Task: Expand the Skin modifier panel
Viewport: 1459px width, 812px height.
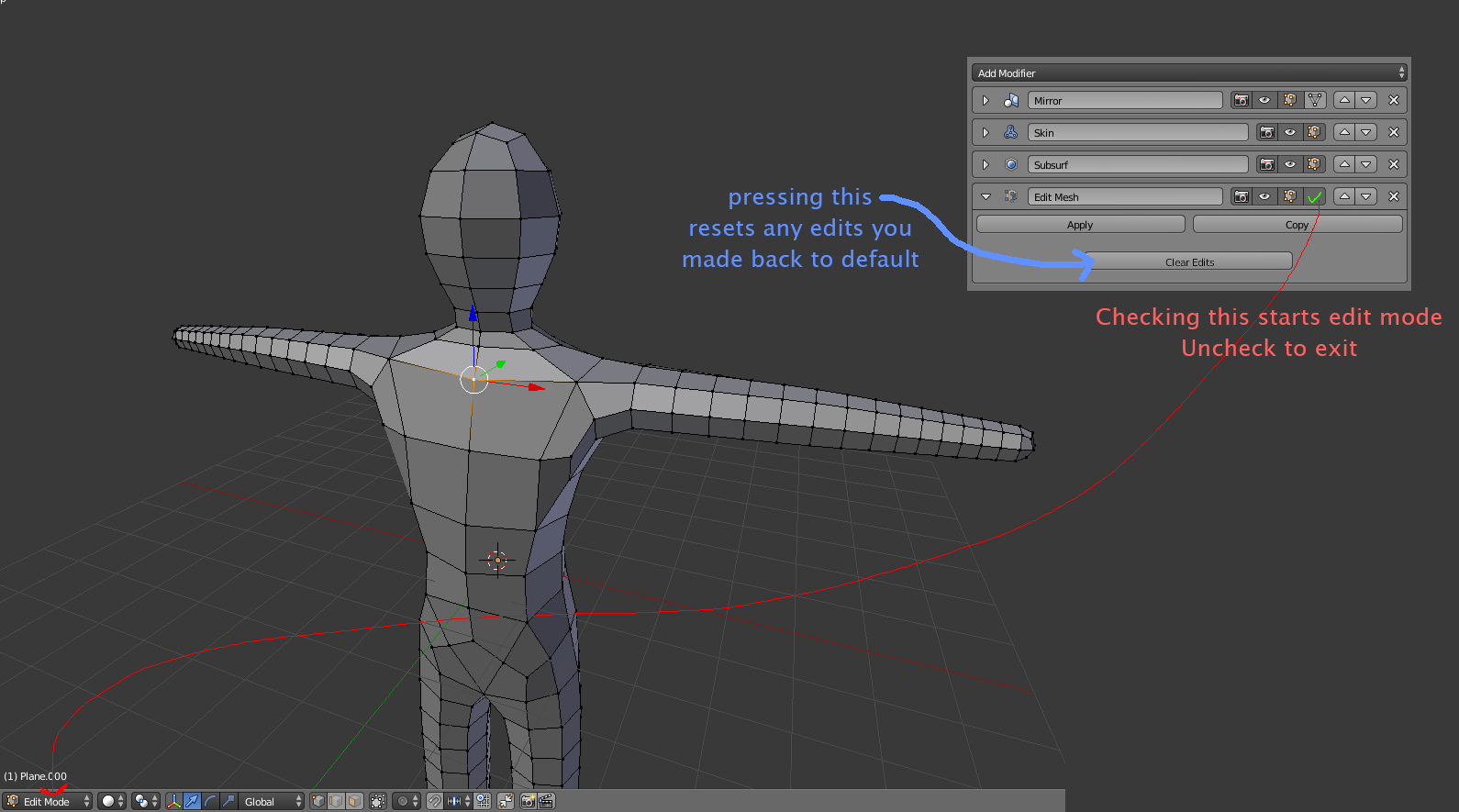Action: pyautogui.click(x=986, y=132)
